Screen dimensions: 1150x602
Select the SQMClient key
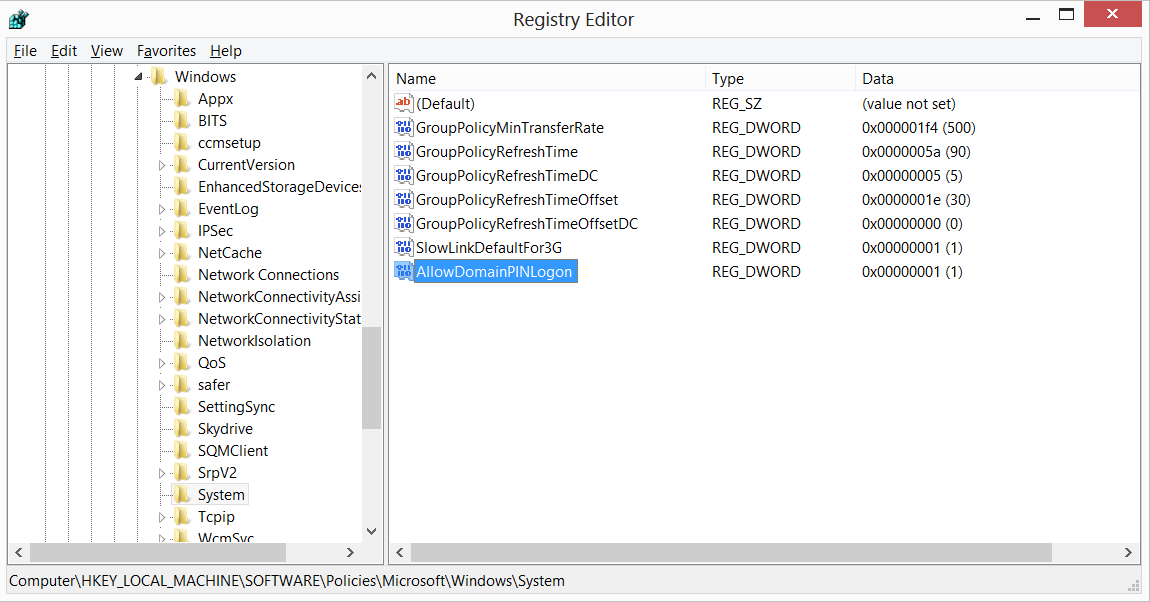point(232,450)
